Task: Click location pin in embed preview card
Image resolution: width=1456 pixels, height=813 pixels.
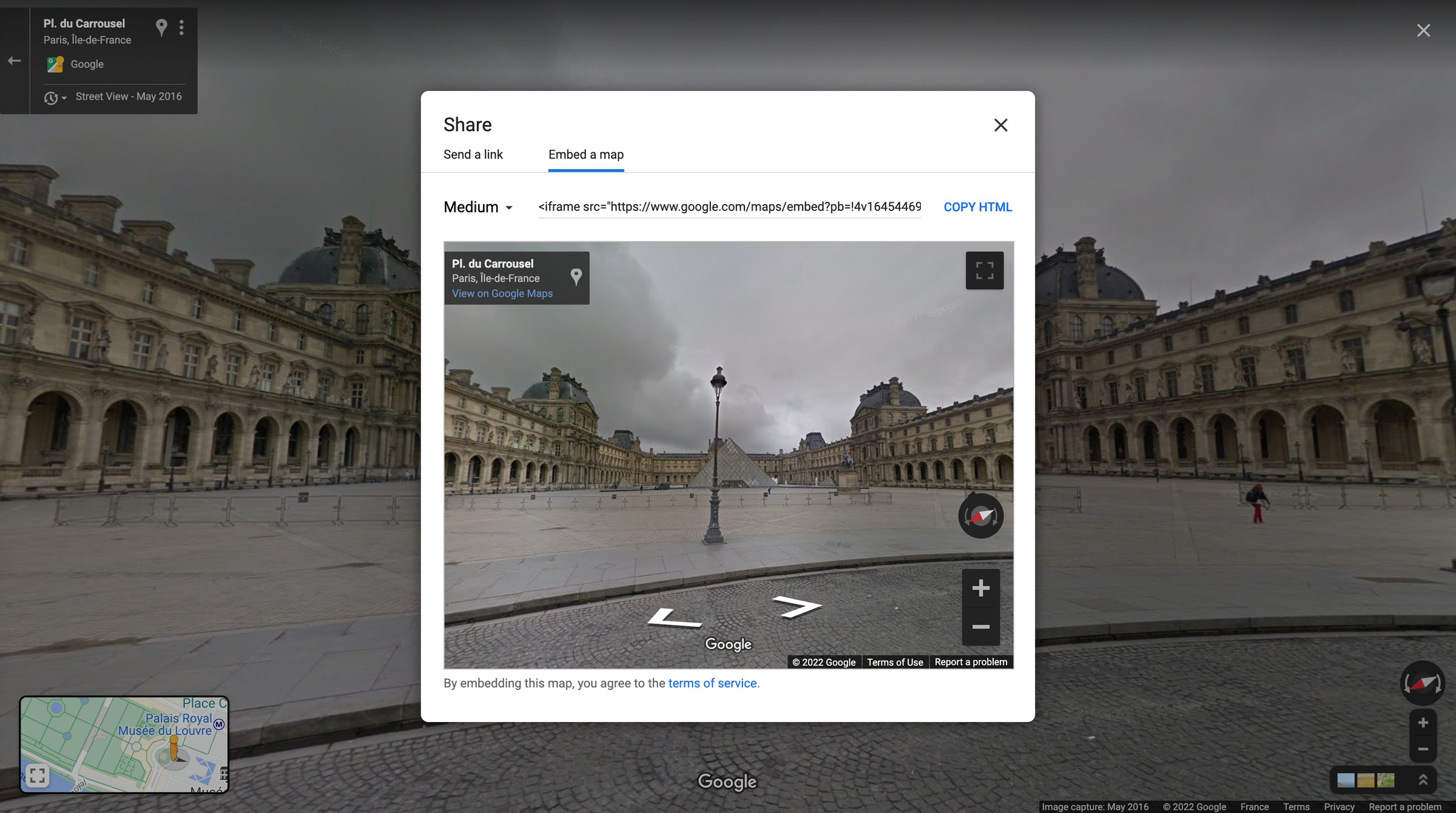Action: pos(576,277)
